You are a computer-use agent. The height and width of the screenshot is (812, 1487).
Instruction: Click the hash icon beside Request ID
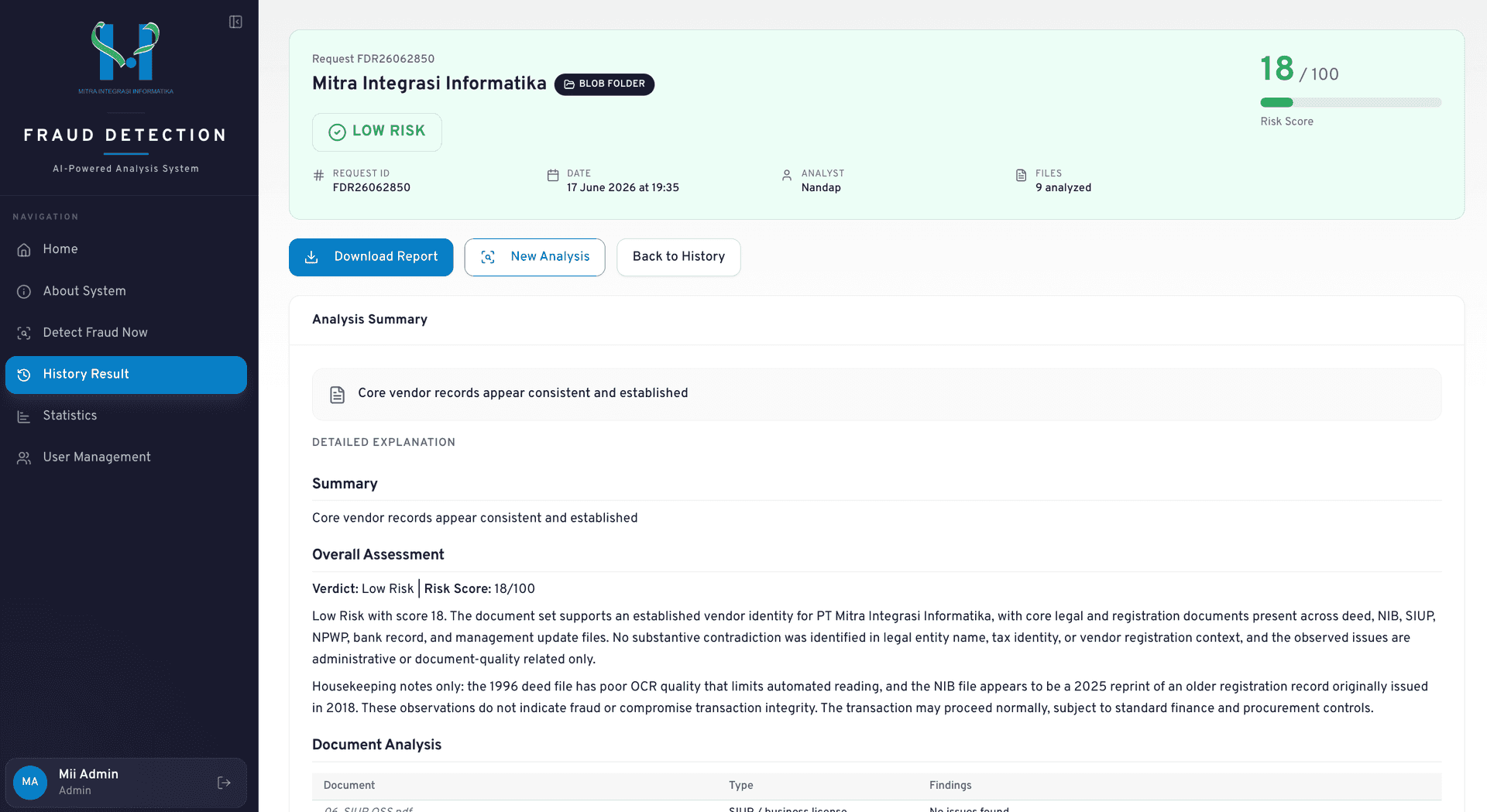(x=318, y=176)
